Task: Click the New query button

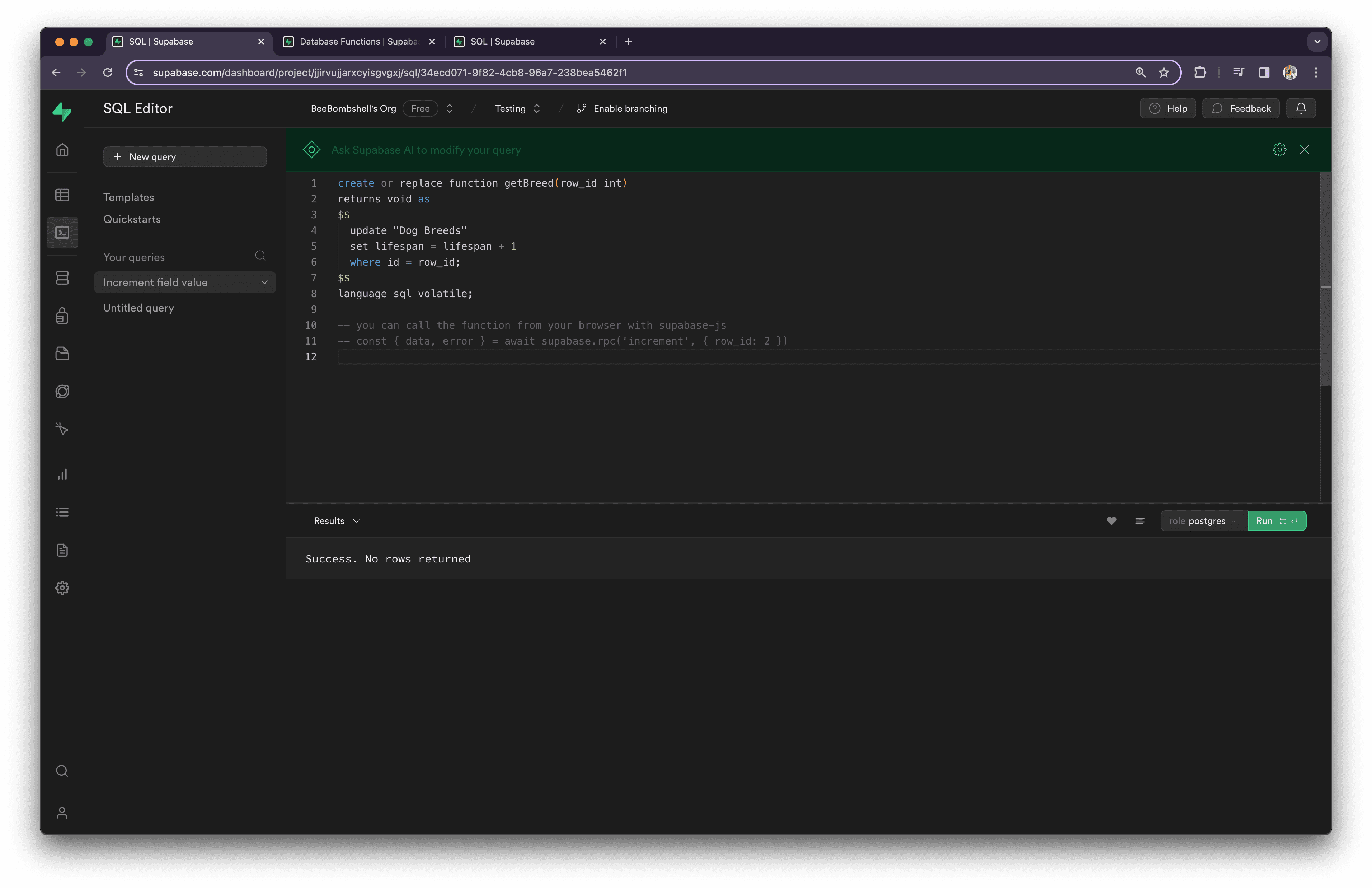Action: (x=184, y=157)
